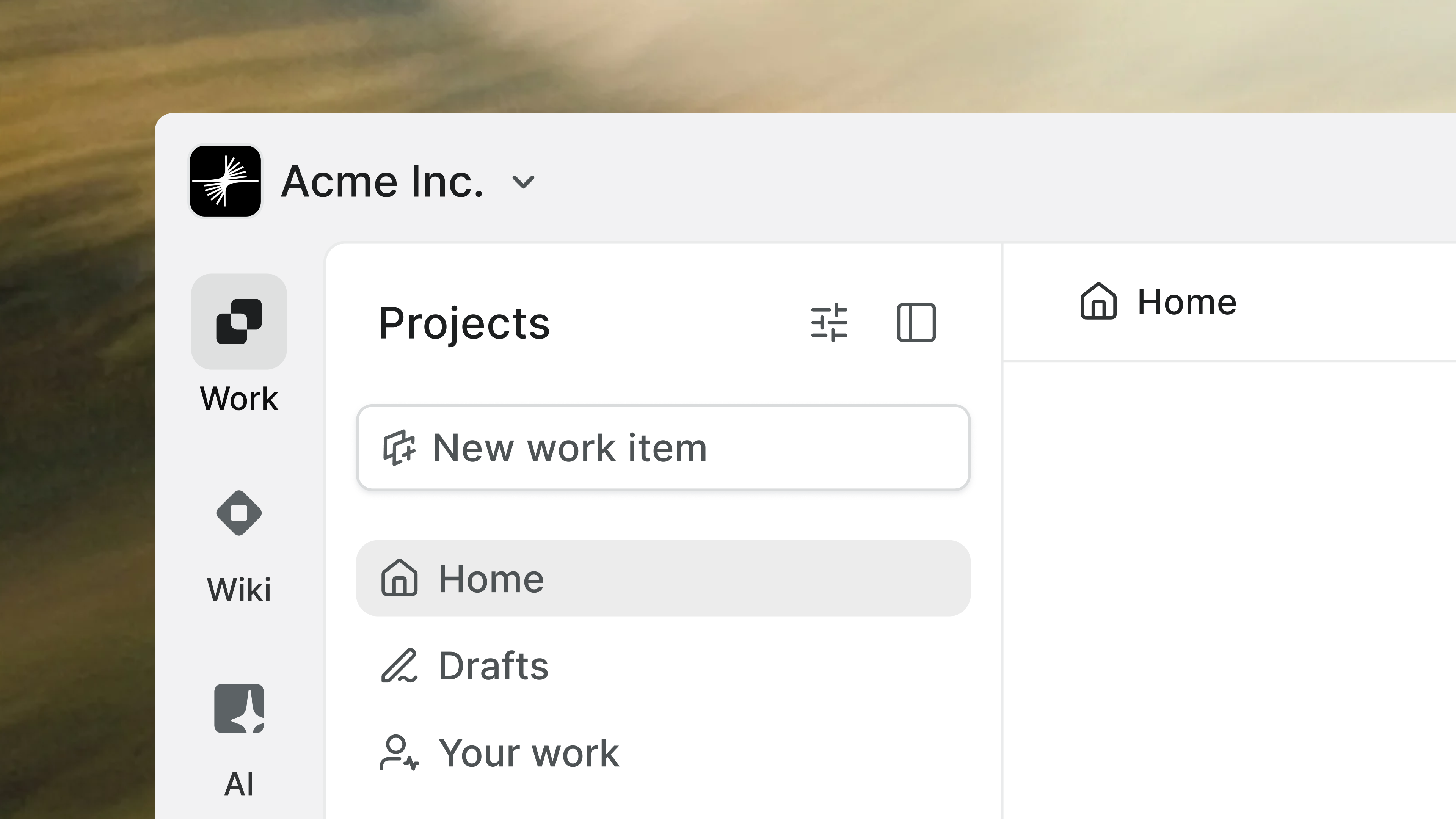Click the New work item plus icon
The width and height of the screenshot is (1456, 819).
click(x=400, y=448)
